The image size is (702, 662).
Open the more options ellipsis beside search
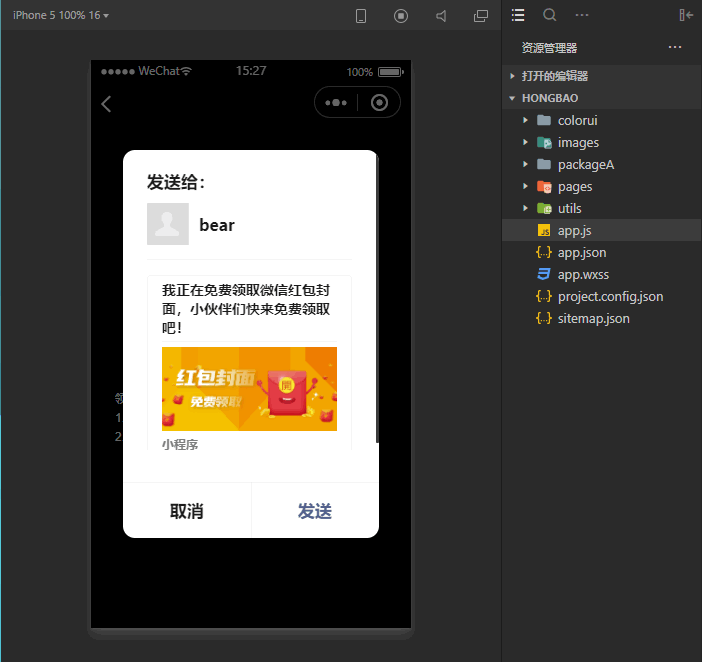[582, 15]
